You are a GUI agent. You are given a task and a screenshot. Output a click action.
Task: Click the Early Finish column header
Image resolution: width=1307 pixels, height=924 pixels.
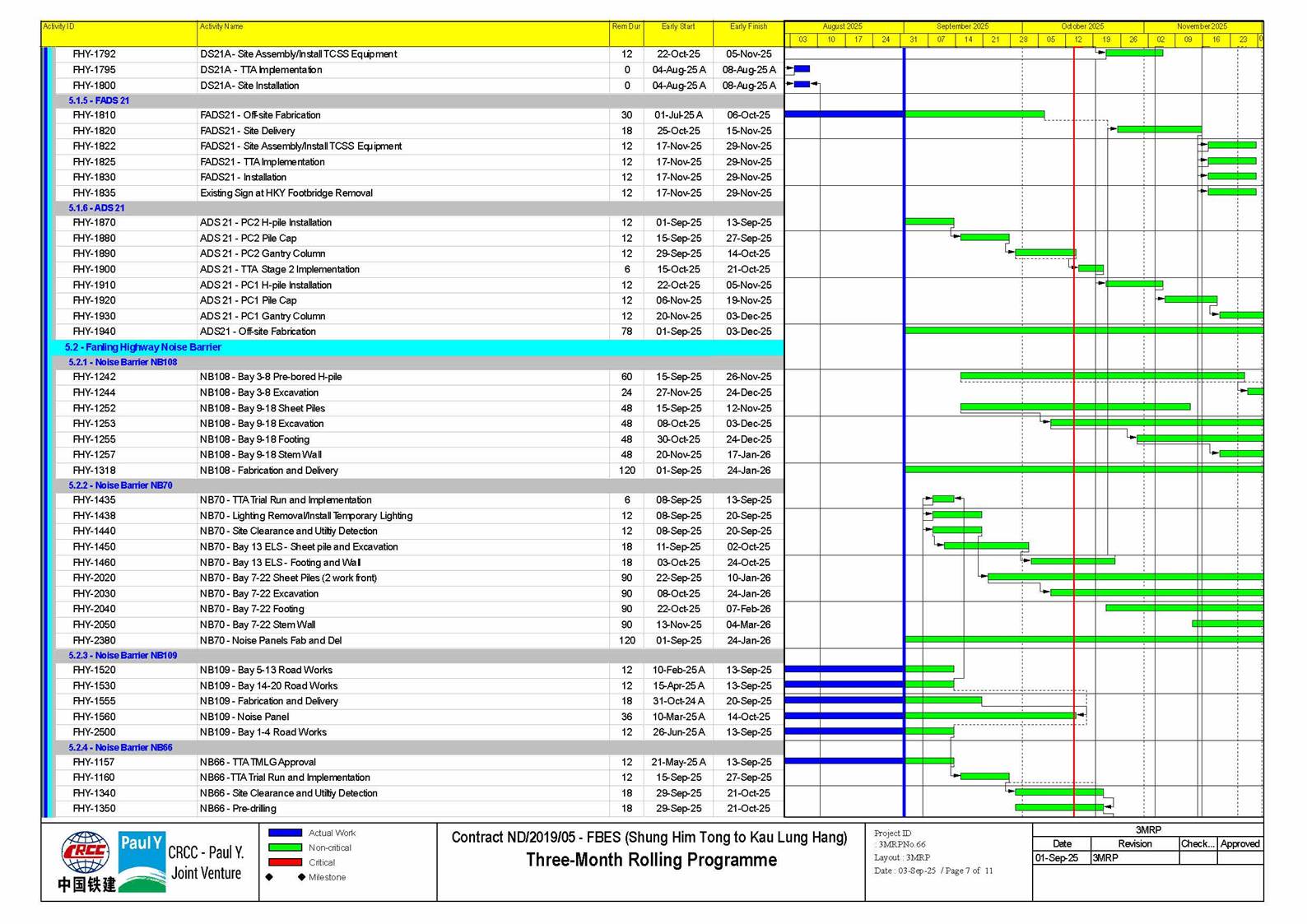click(x=749, y=34)
